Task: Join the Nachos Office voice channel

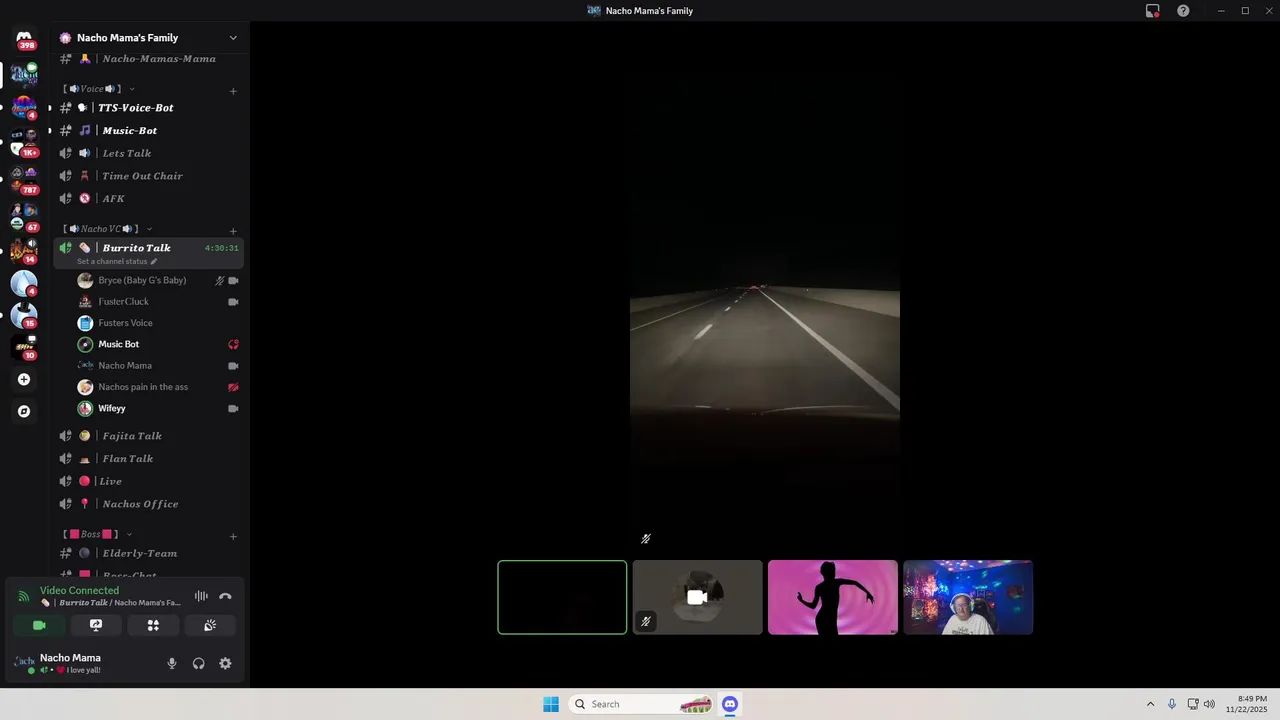Action: pos(149,504)
